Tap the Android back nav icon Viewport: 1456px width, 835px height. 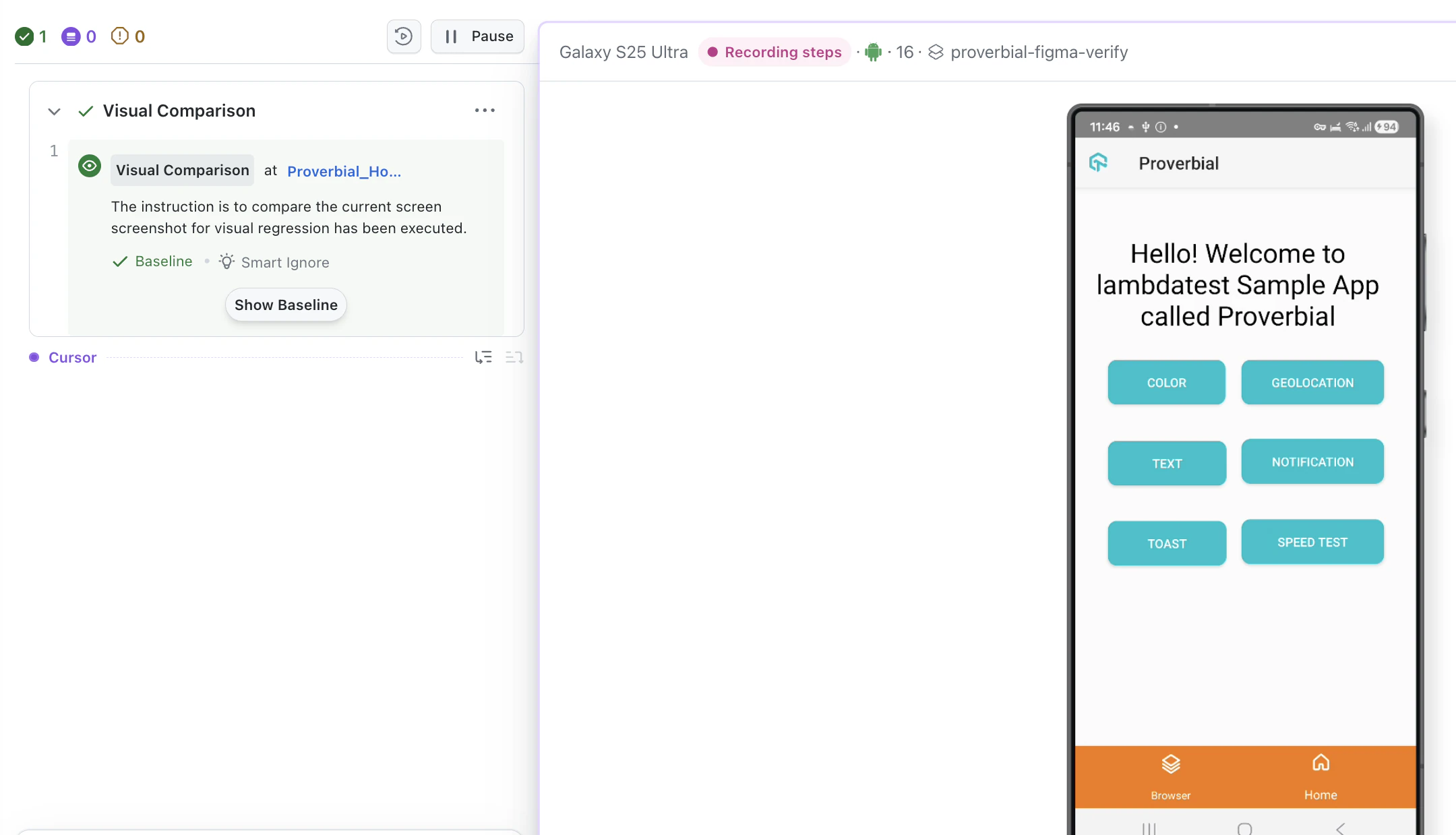pyautogui.click(x=1340, y=828)
